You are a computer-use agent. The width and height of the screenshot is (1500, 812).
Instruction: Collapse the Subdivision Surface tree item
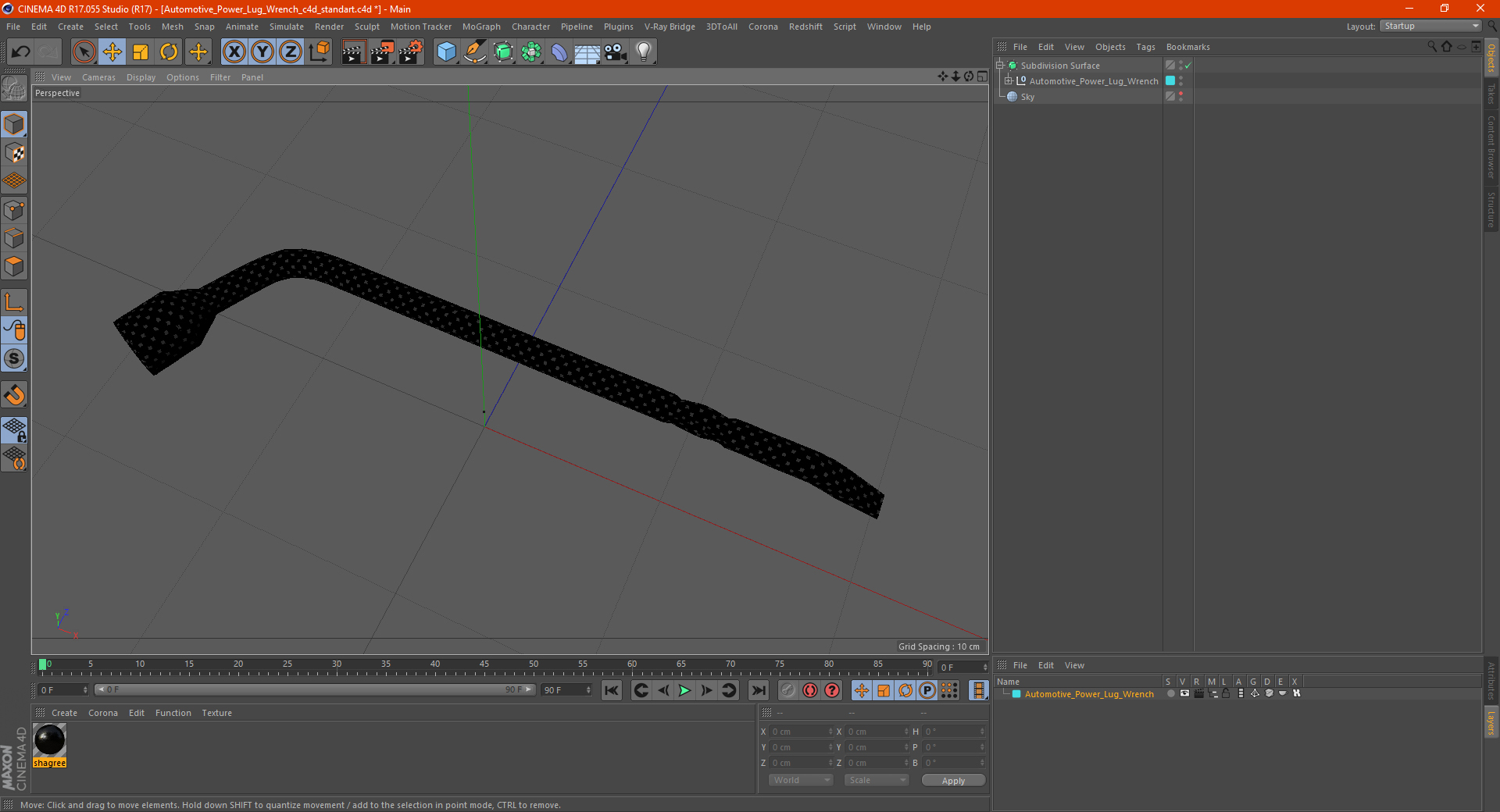pyautogui.click(x=999, y=66)
